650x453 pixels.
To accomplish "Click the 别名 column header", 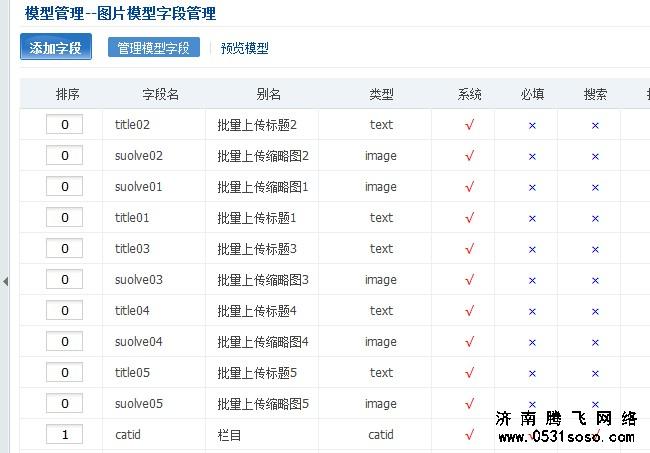I will point(269,94).
